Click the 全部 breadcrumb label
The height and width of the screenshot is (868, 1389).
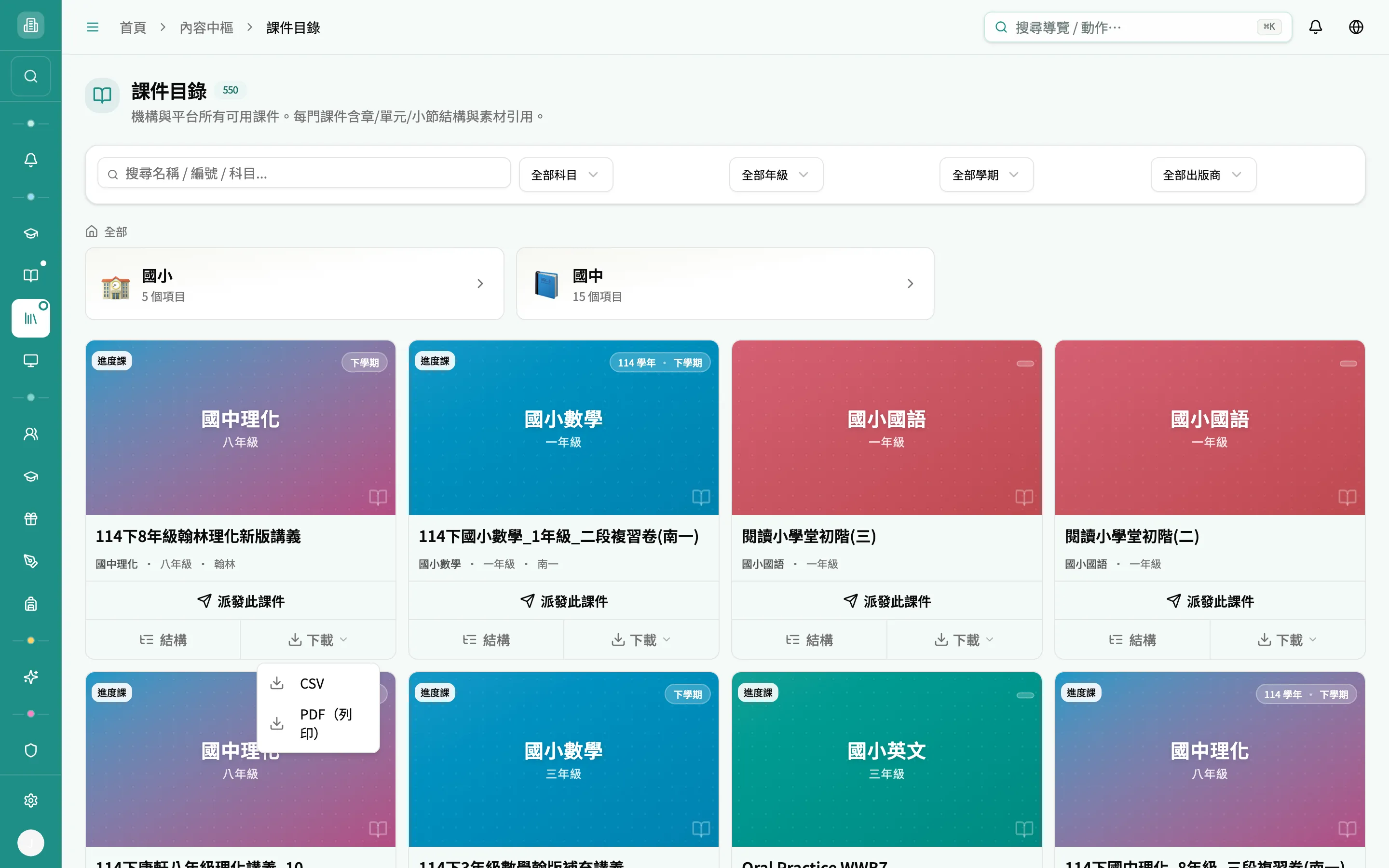point(115,232)
